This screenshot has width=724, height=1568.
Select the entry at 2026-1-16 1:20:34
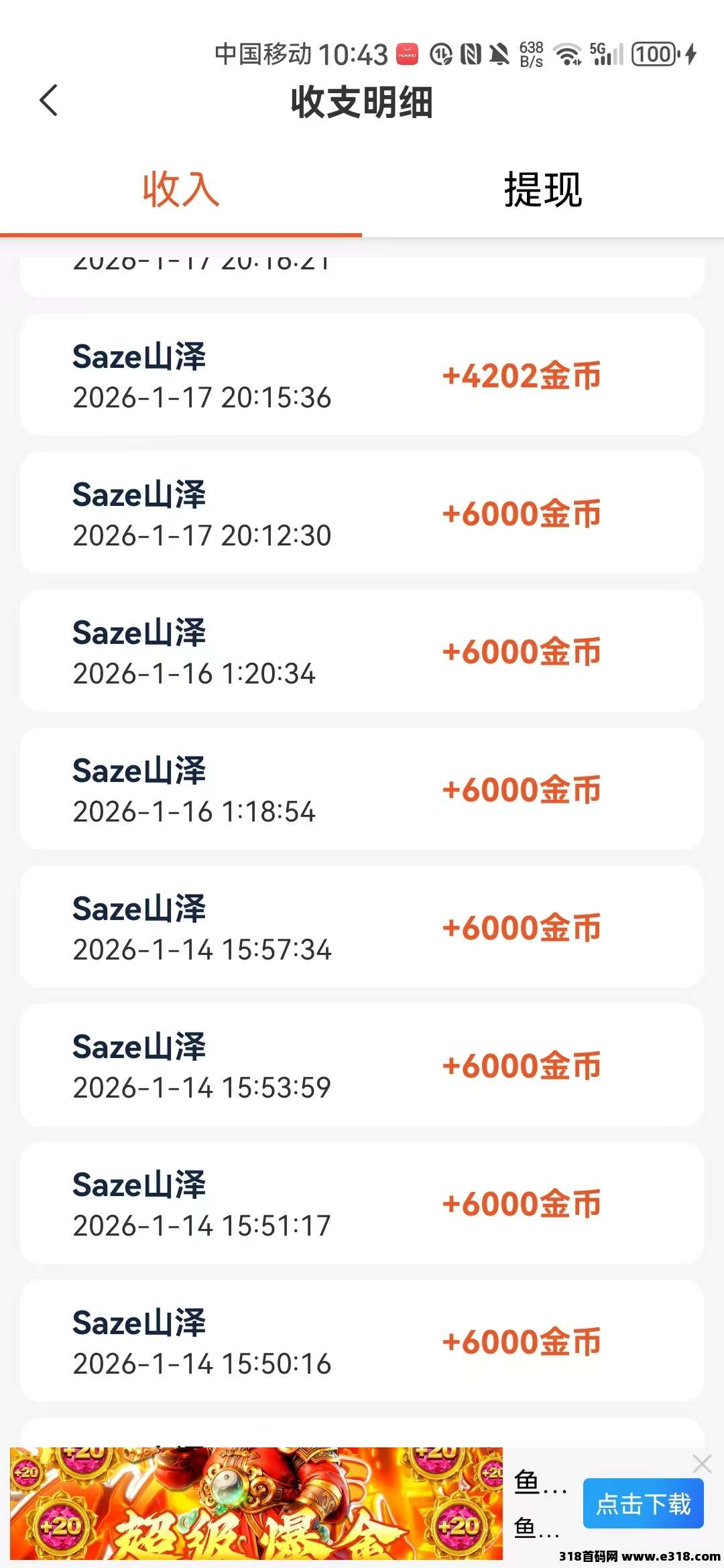coord(362,651)
